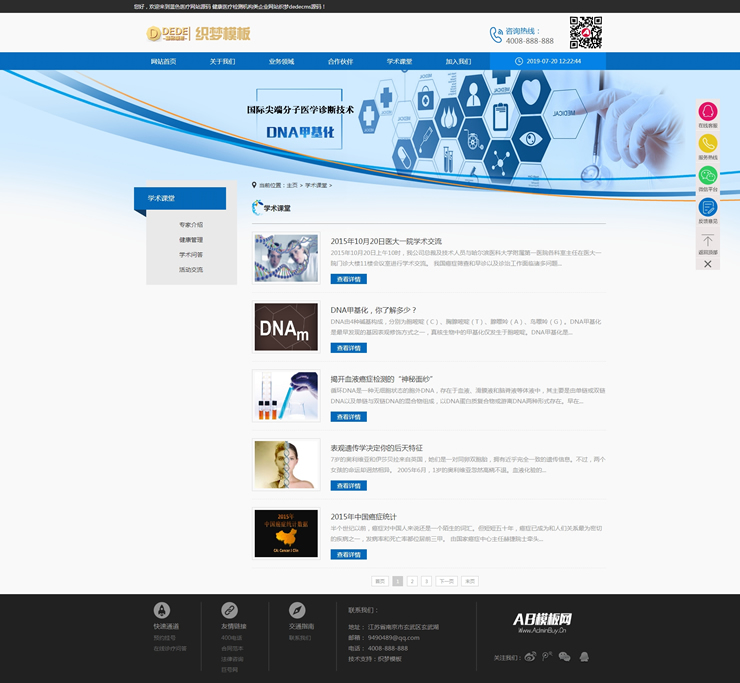740x683 pixels.
Task: Open 网站首页 in the navigation bar
Action: [x=163, y=61]
